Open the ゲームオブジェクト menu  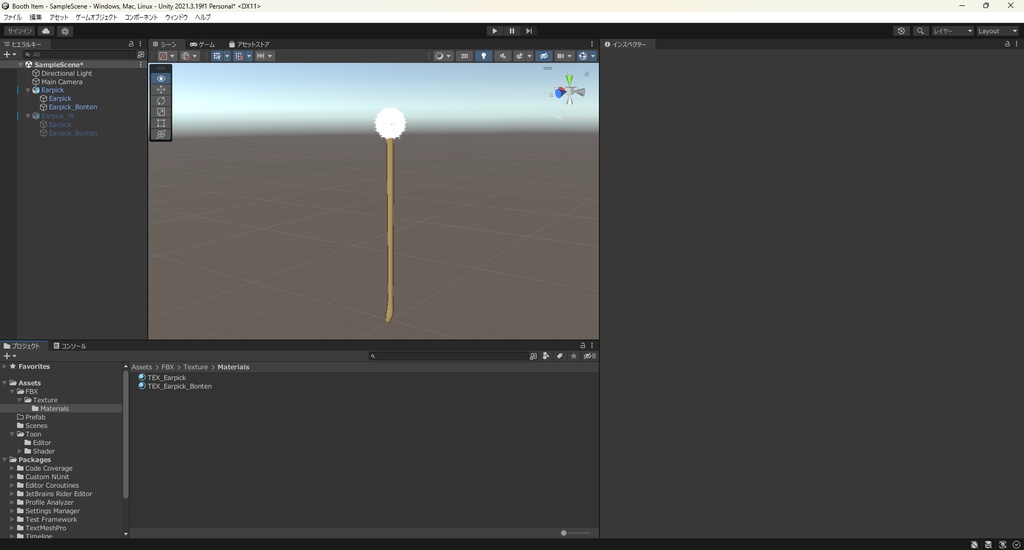pyautogui.click(x=96, y=18)
